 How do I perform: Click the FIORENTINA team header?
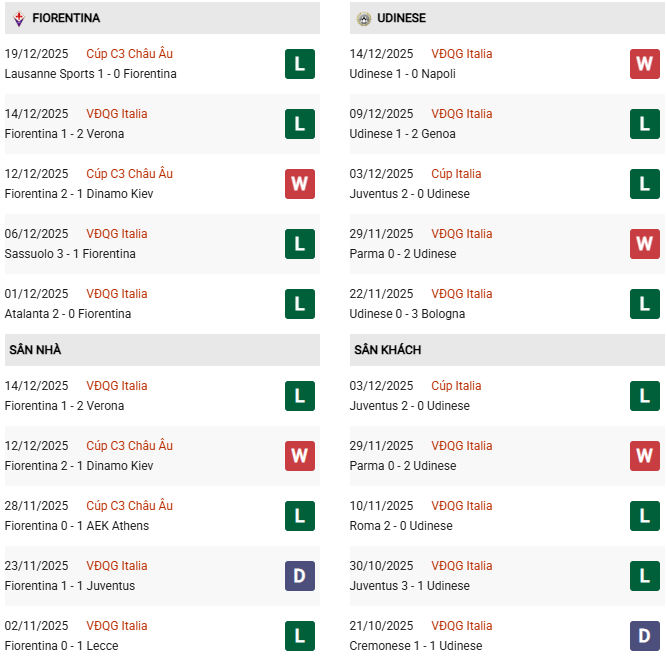[x=66, y=18]
